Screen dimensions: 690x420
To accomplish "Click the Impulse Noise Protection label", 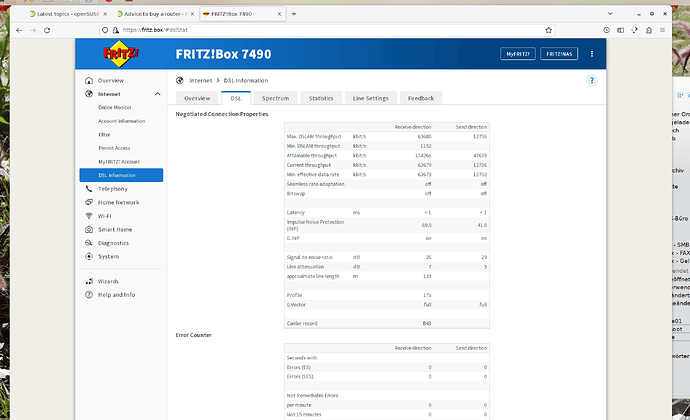I will [316, 225].
